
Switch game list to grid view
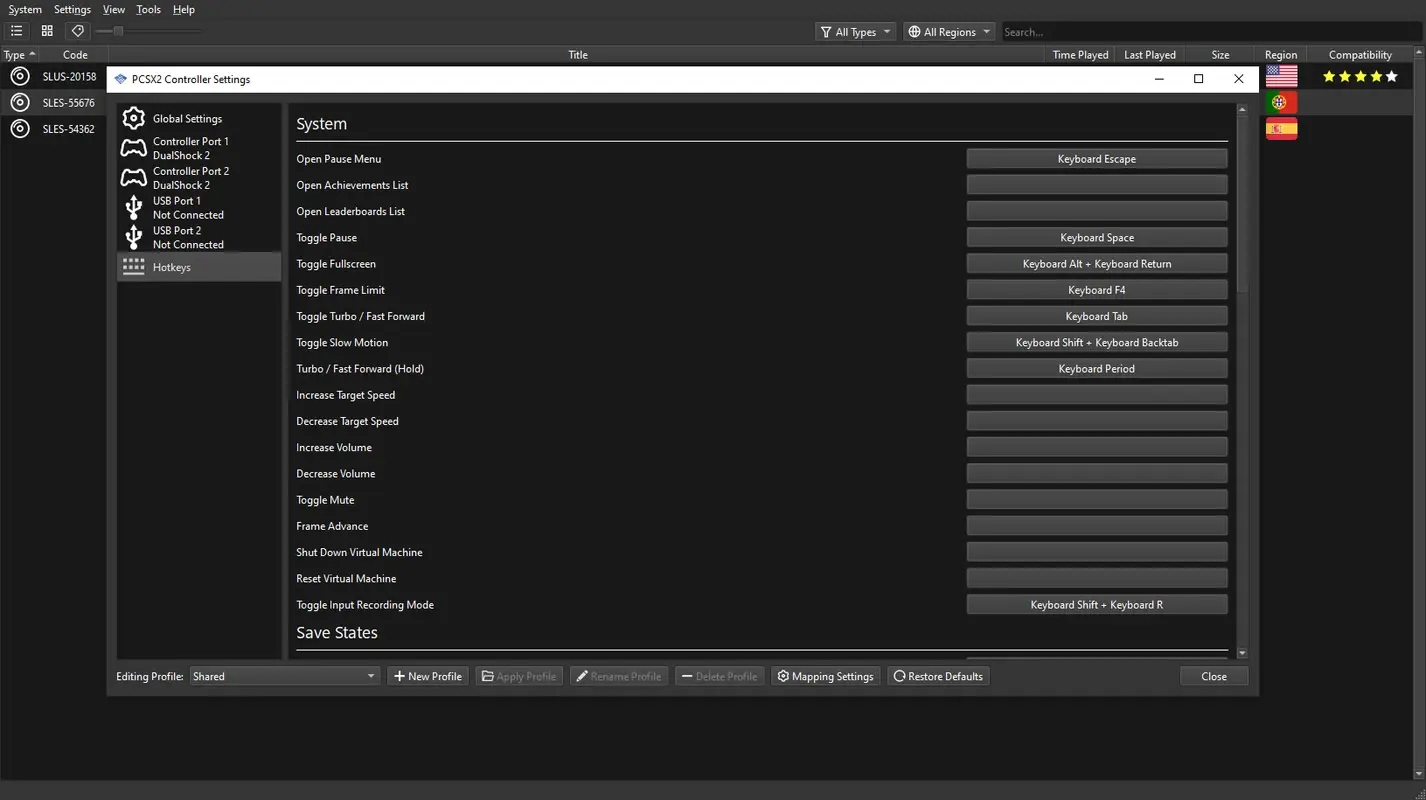46,31
